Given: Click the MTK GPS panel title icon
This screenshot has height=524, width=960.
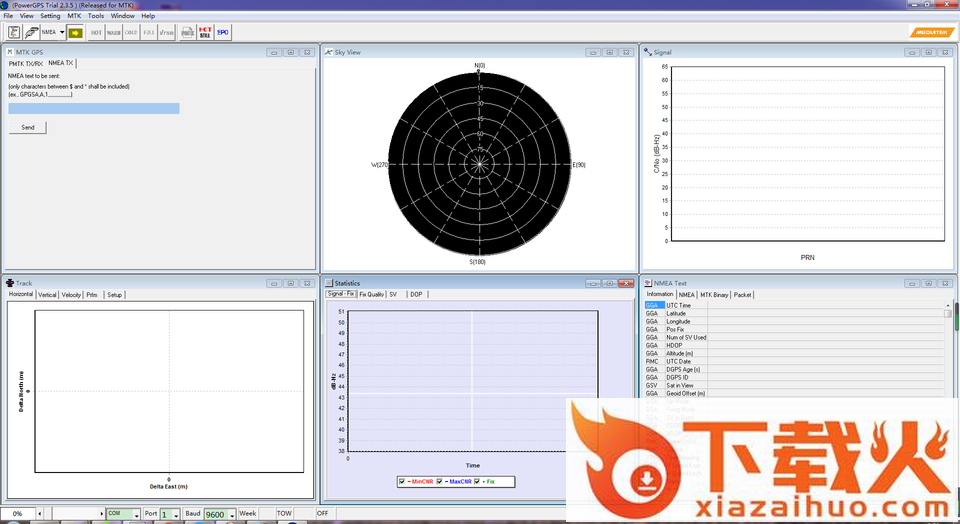Looking at the screenshot, I should [x=10, y=52].
